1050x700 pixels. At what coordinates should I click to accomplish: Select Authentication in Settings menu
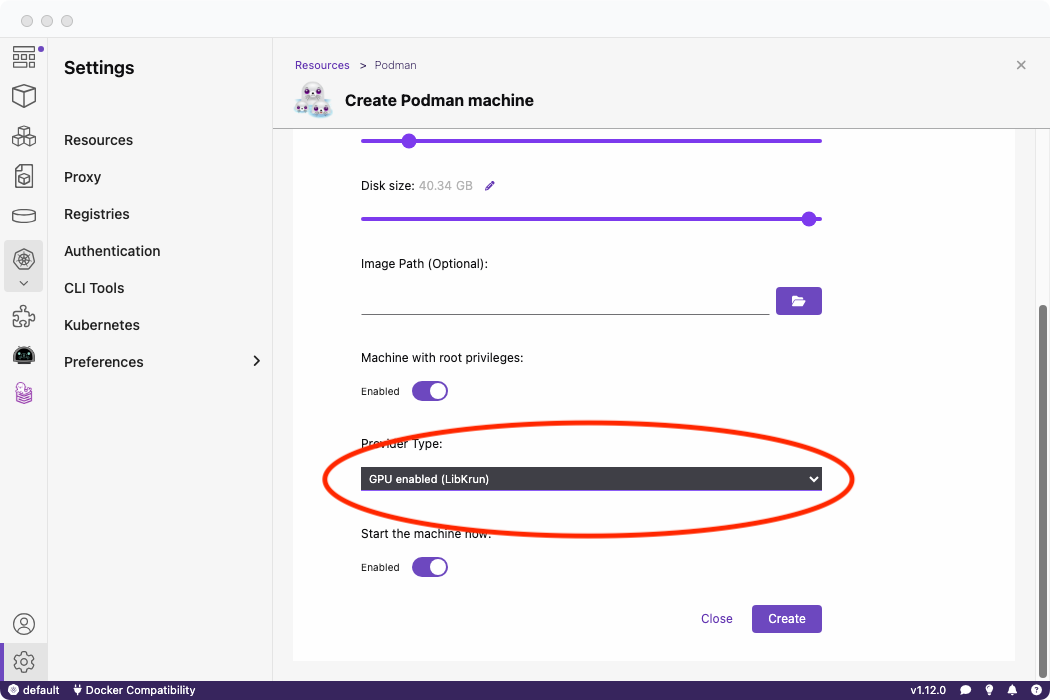(x=112, y=251)
